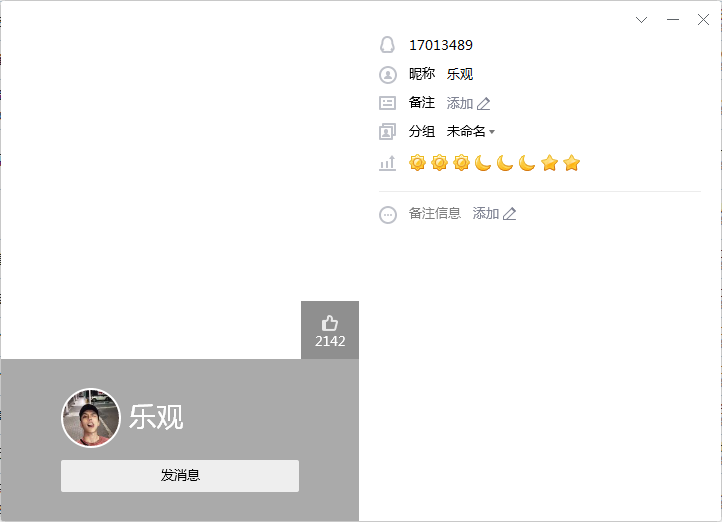The width and height of the screenshot is (722, 522).
Task: Click the first moon level icon
Action: (x=483, y=163)
